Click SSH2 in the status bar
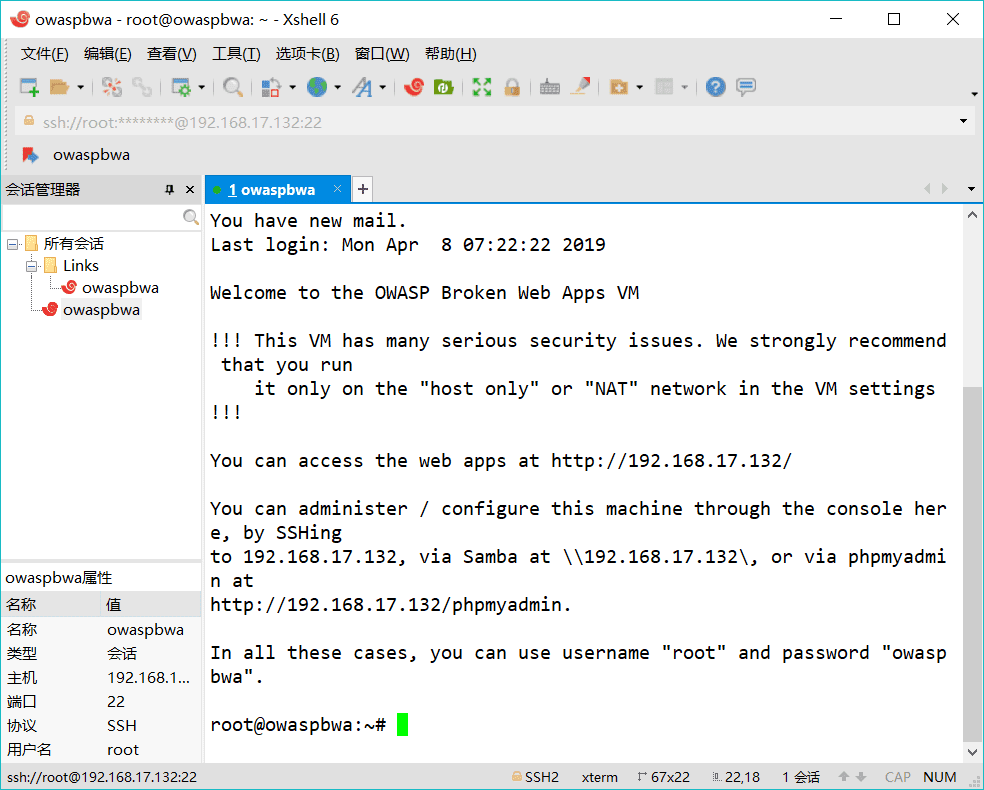Image resolution: width=984 pixels, height=790 pixels. pos(535,777)
